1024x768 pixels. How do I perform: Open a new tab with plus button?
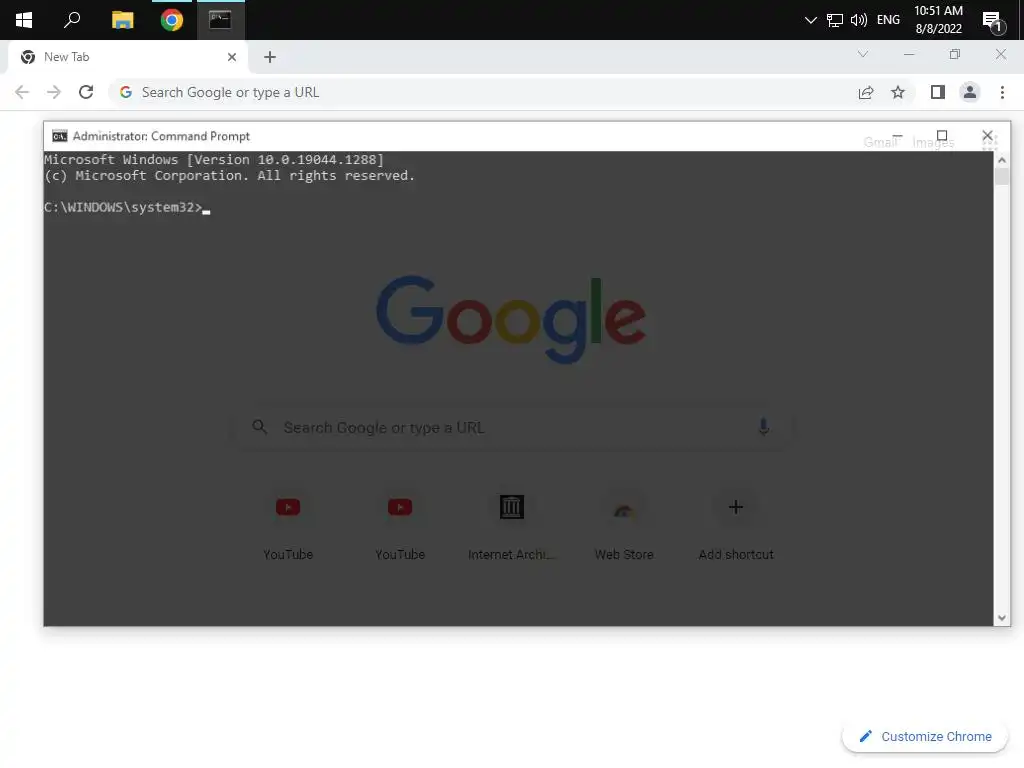(x=270, y=57)
